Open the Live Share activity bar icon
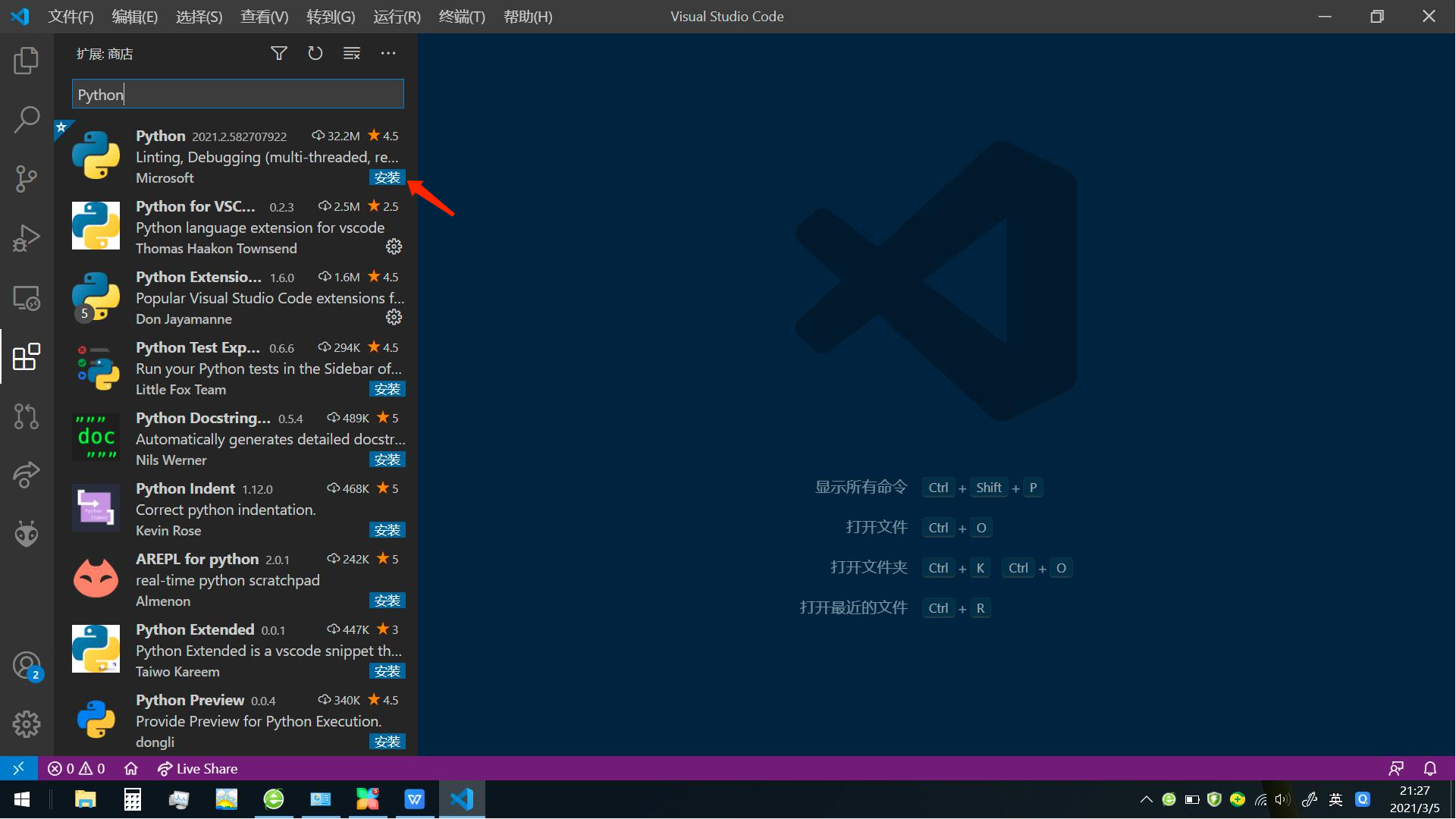Screen dimensions: 1456x819 click(27, 475)
